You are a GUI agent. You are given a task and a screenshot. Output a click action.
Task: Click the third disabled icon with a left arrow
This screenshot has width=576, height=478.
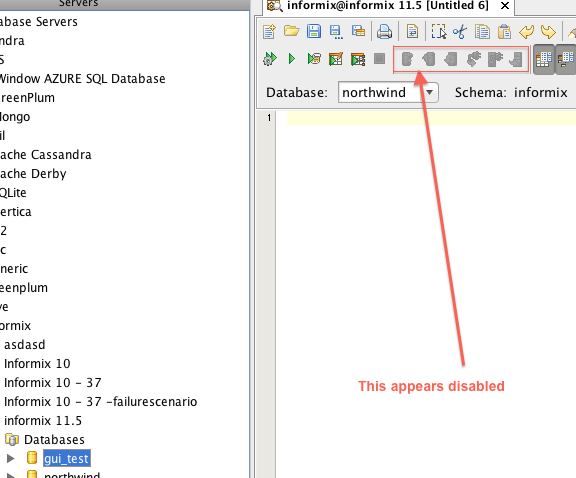(x=451, y=59)
